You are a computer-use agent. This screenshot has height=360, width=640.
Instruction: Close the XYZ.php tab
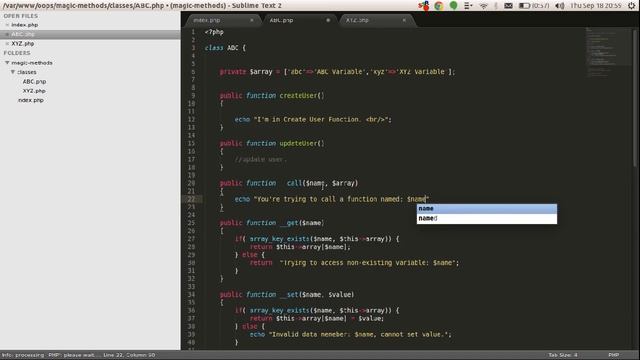[404, 20]
